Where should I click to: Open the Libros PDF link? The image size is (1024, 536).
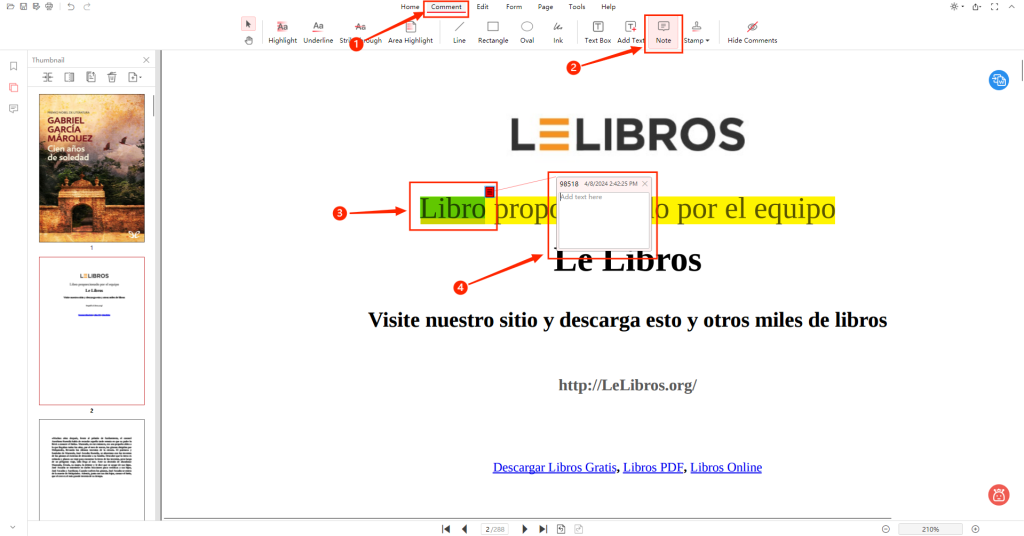coord(653,467)
